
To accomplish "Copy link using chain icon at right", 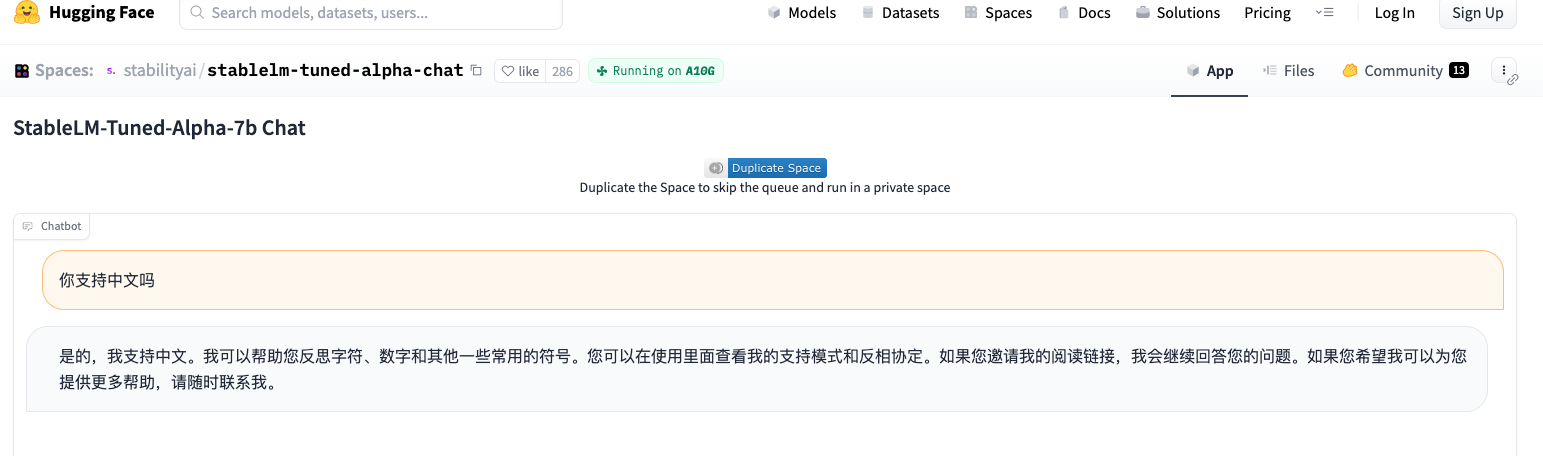I will [1513, 80].
